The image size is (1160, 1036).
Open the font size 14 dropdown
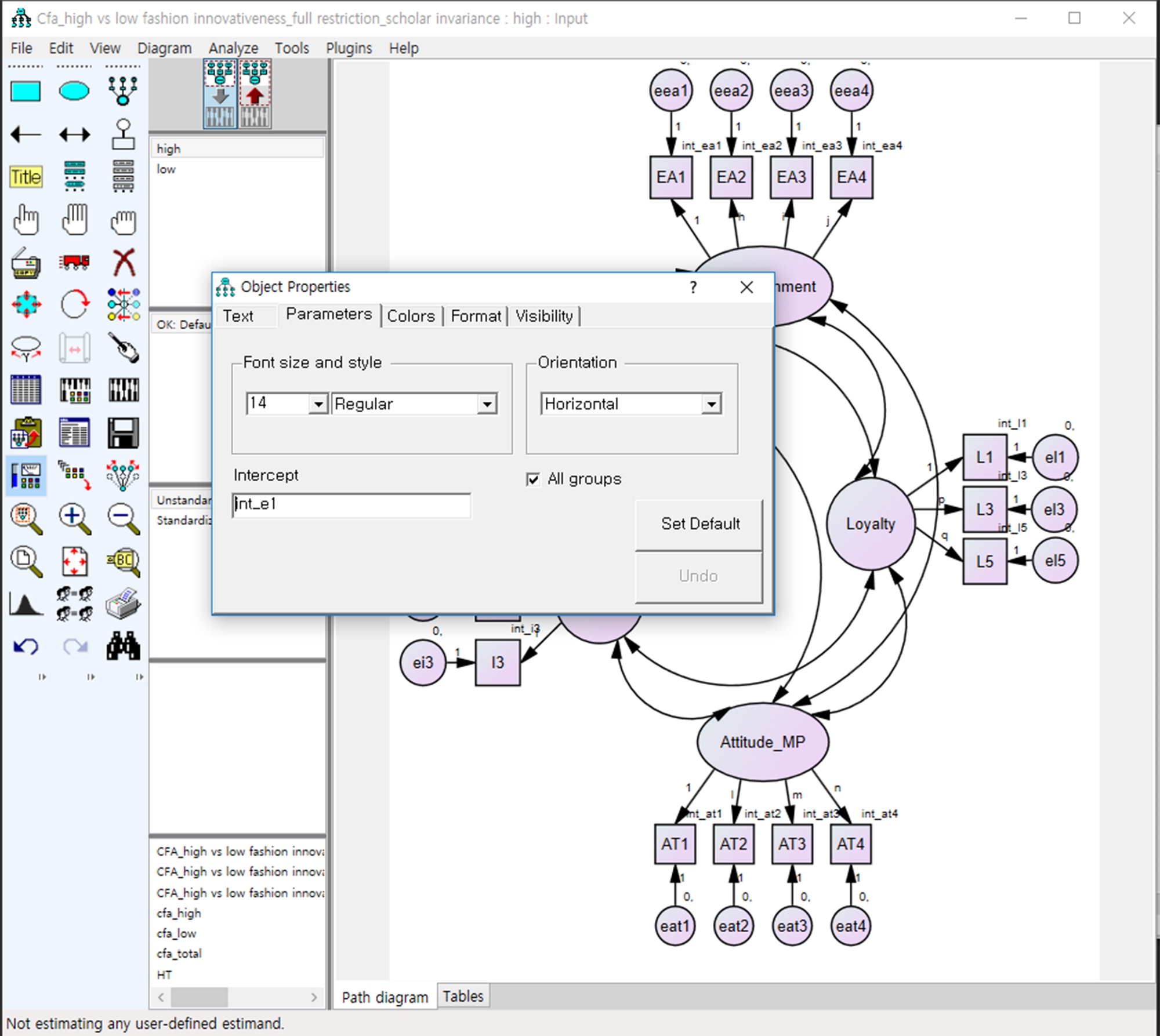318,404
